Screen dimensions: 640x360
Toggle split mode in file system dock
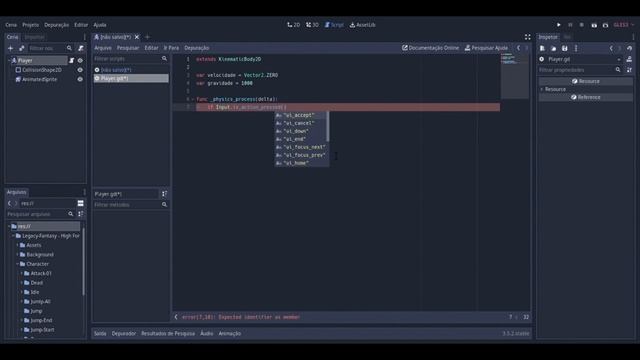coord(80,203)
